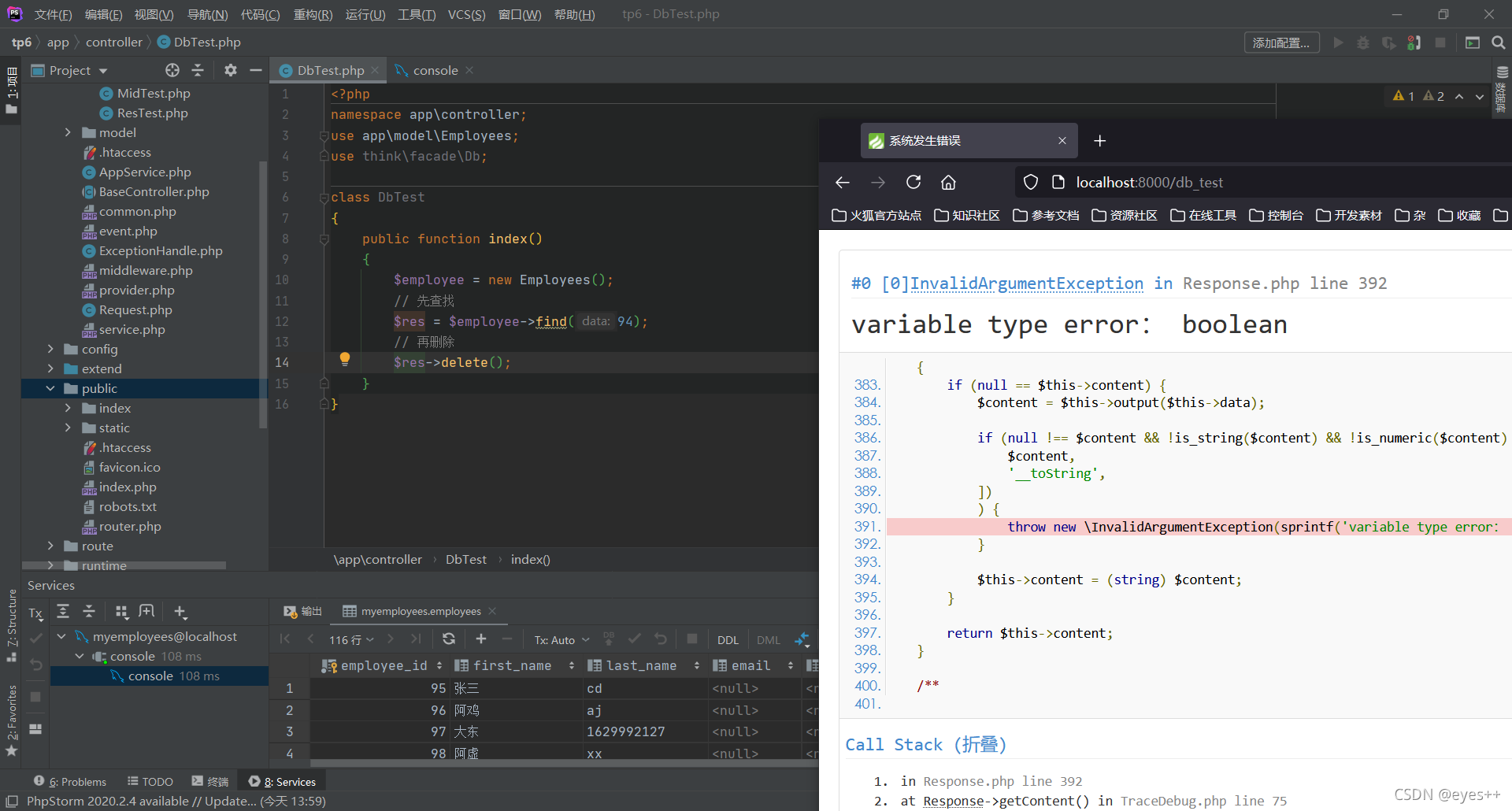Click the DDL button
The width and height of the screenshot is (1512, 811).
[728, 640]
